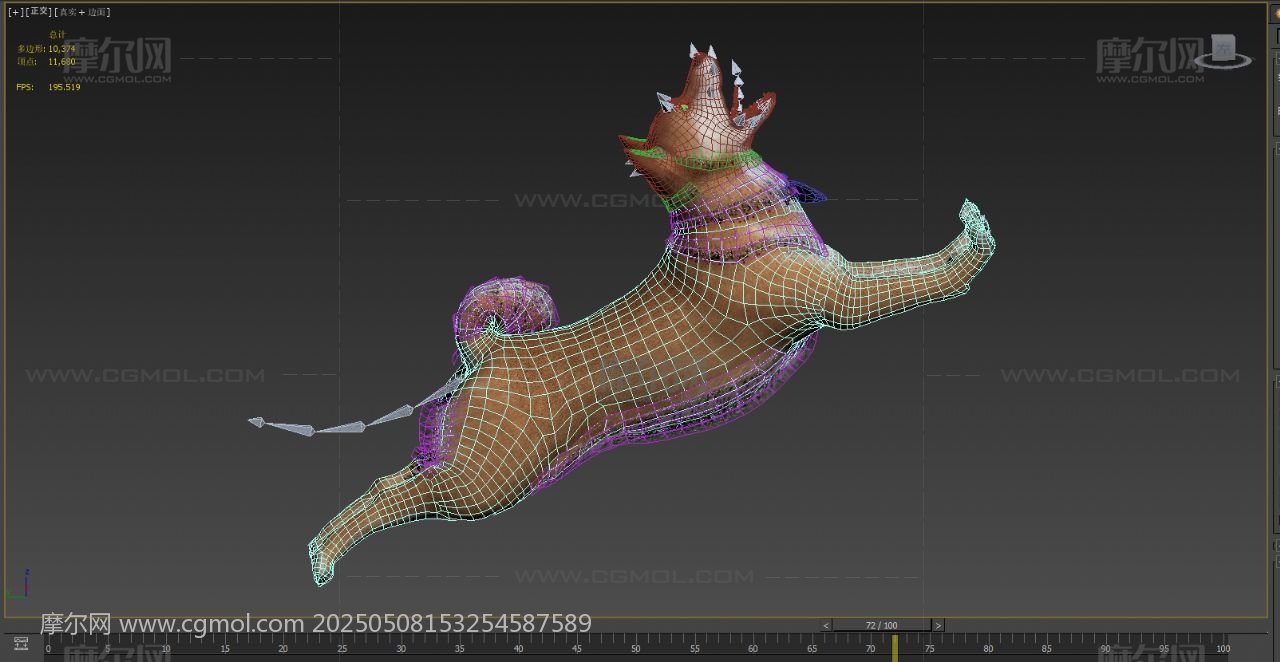Open the [+] viewport general menu

pos(14,12)
